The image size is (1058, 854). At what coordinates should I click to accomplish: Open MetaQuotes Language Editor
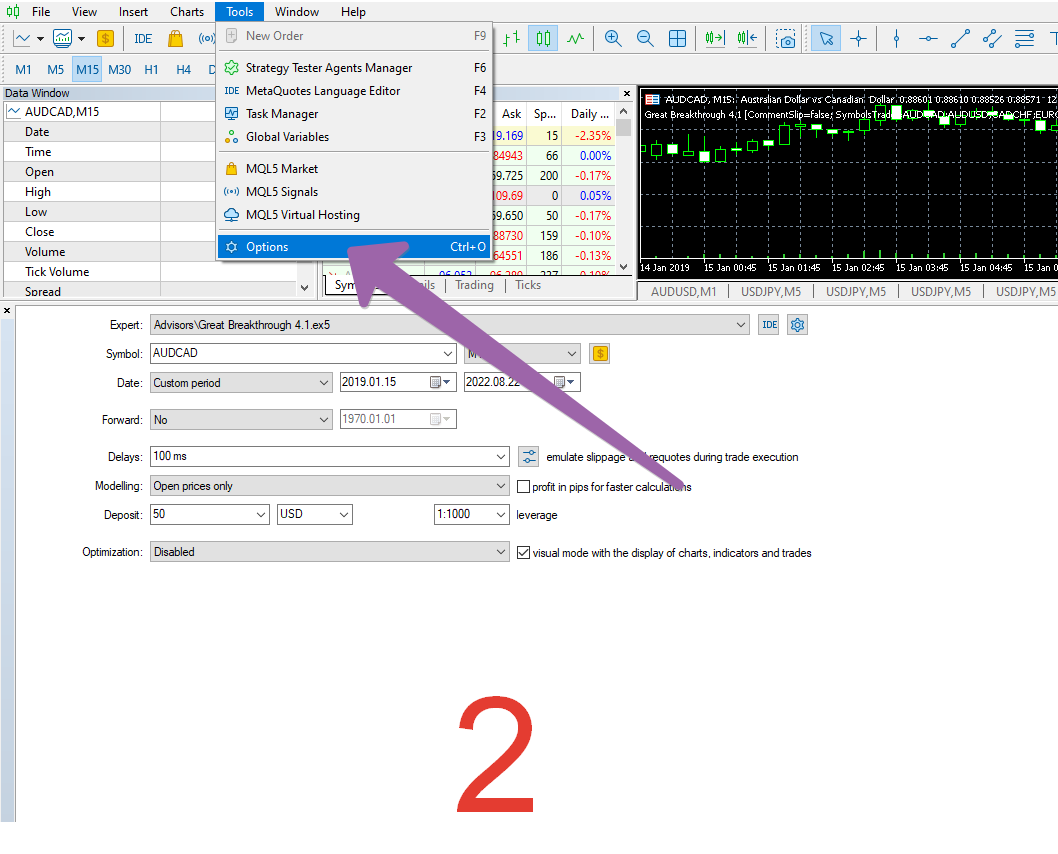tap(354, 91)
